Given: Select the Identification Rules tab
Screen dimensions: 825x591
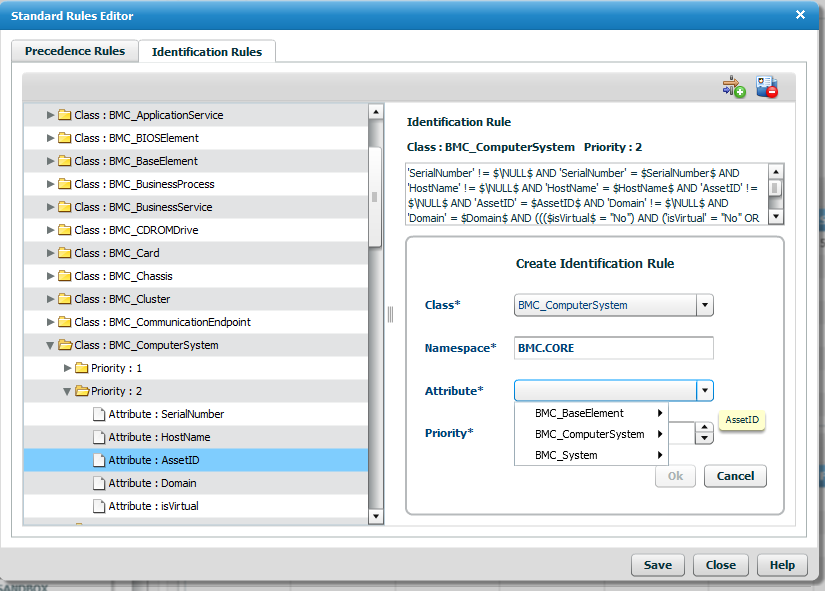Looking at the screenshot, I should point(207,52).
